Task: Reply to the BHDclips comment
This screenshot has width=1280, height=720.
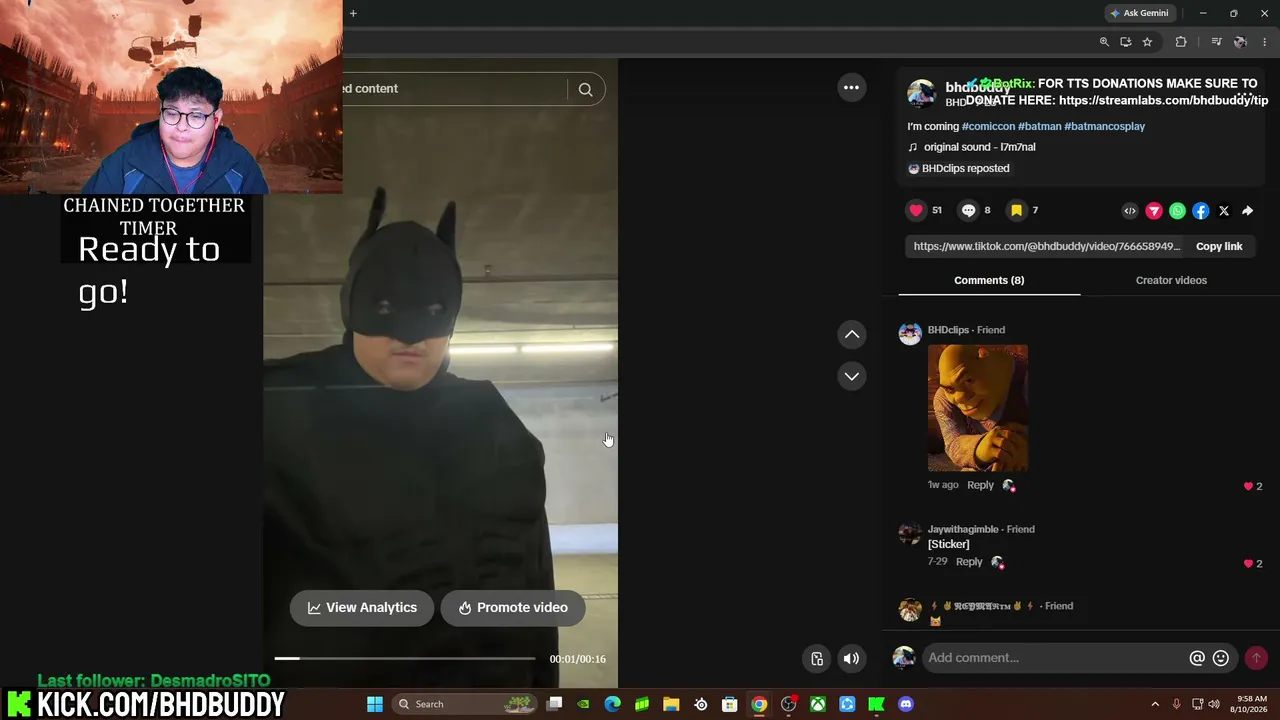Action: coord(980,485)
